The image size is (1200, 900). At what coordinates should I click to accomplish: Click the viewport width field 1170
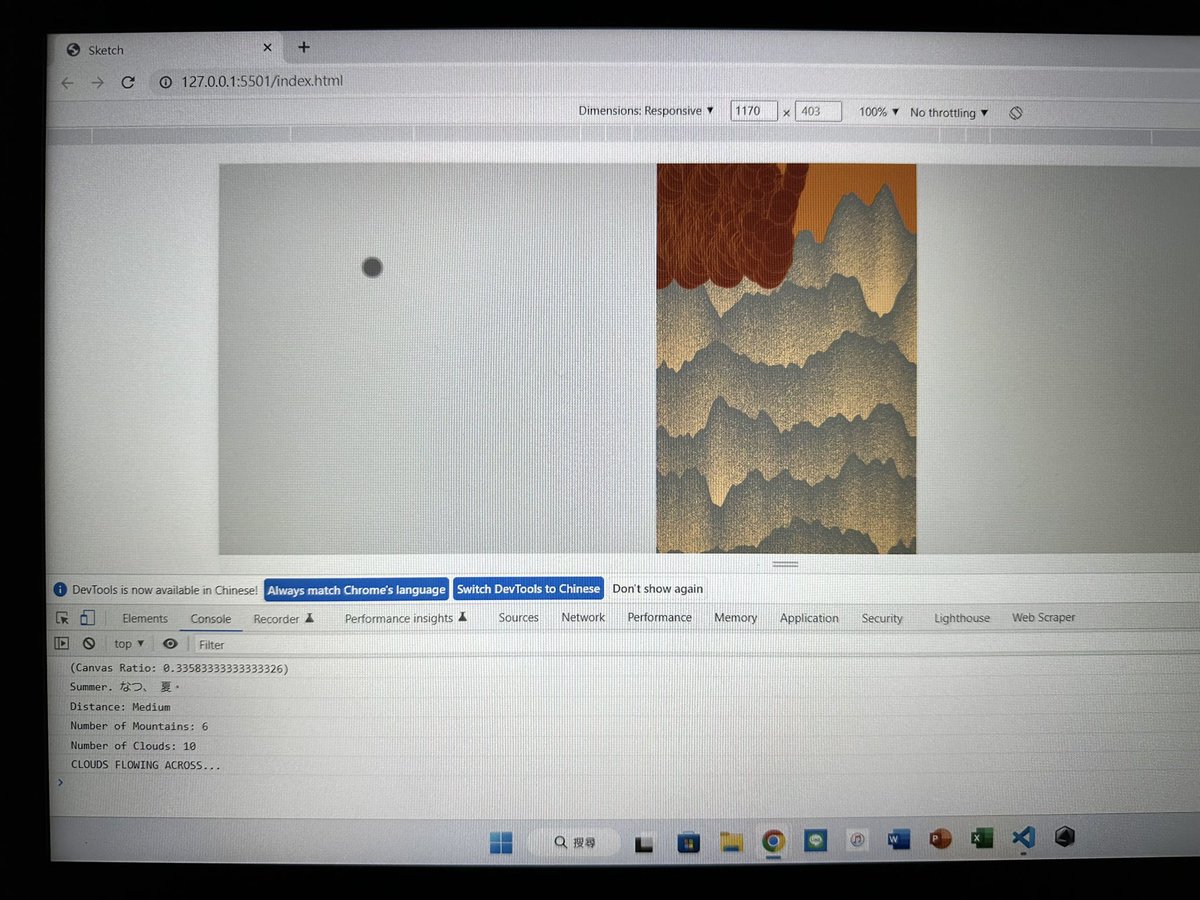point(754,111)
